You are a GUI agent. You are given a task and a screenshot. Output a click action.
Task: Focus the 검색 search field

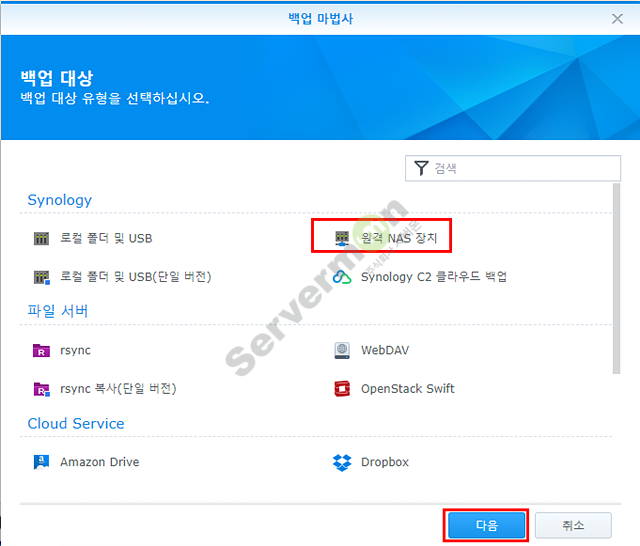point(513,168)
